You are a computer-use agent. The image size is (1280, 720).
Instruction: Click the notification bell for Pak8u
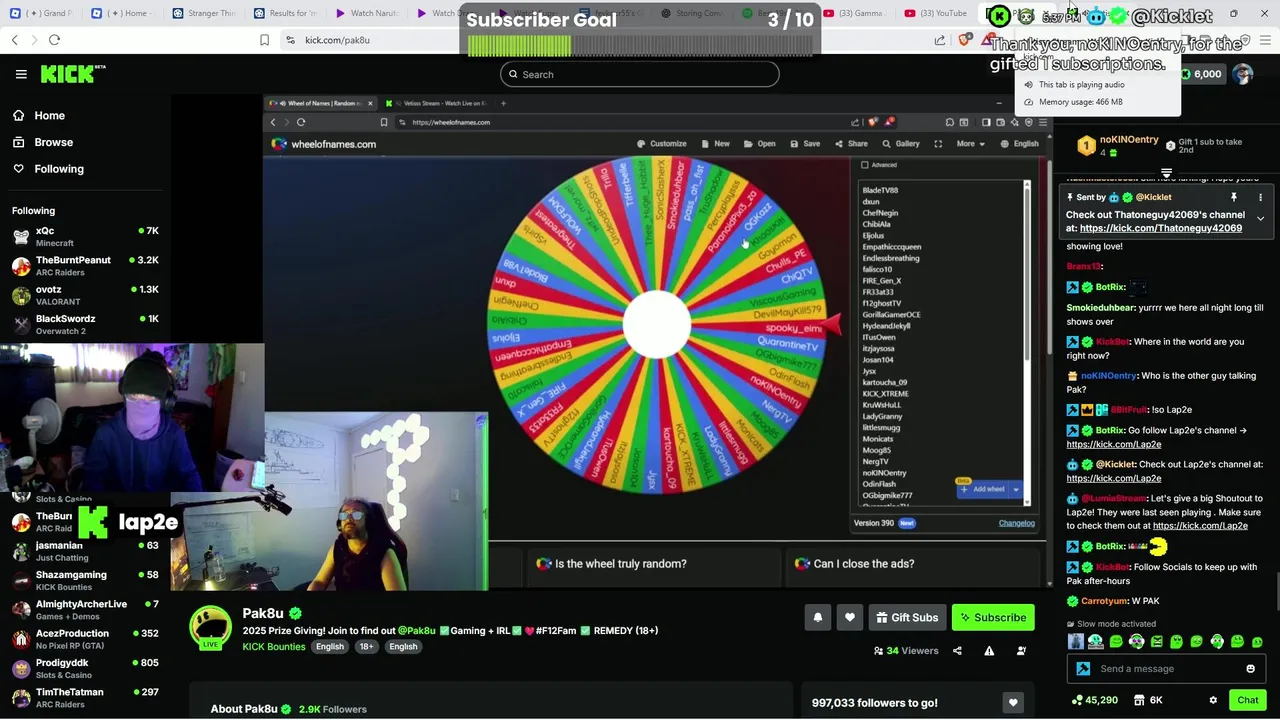(x=817, y=618)
